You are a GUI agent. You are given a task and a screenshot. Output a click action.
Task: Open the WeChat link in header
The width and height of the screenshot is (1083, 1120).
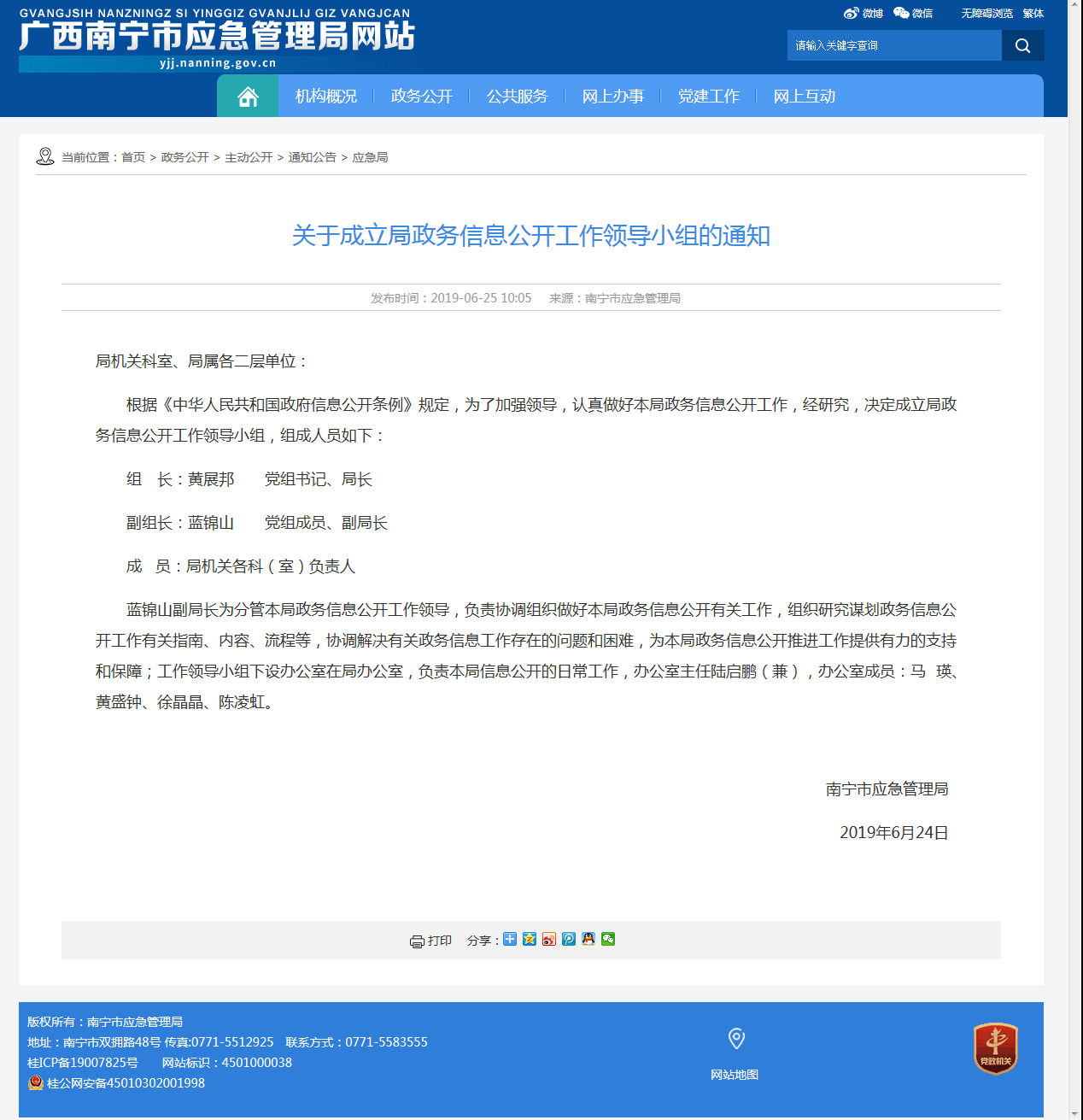913,14
